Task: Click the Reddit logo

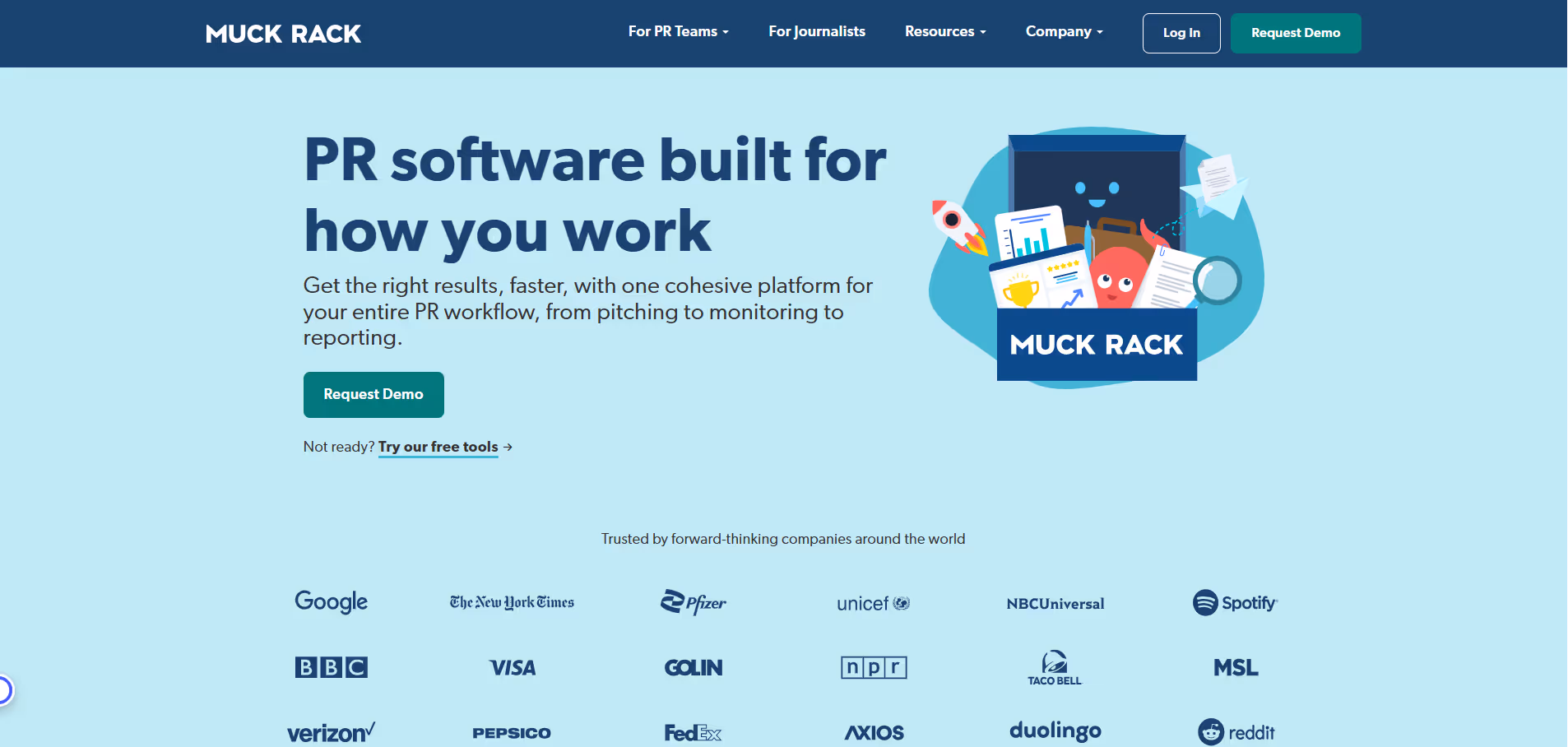Action: [1236, 731]
